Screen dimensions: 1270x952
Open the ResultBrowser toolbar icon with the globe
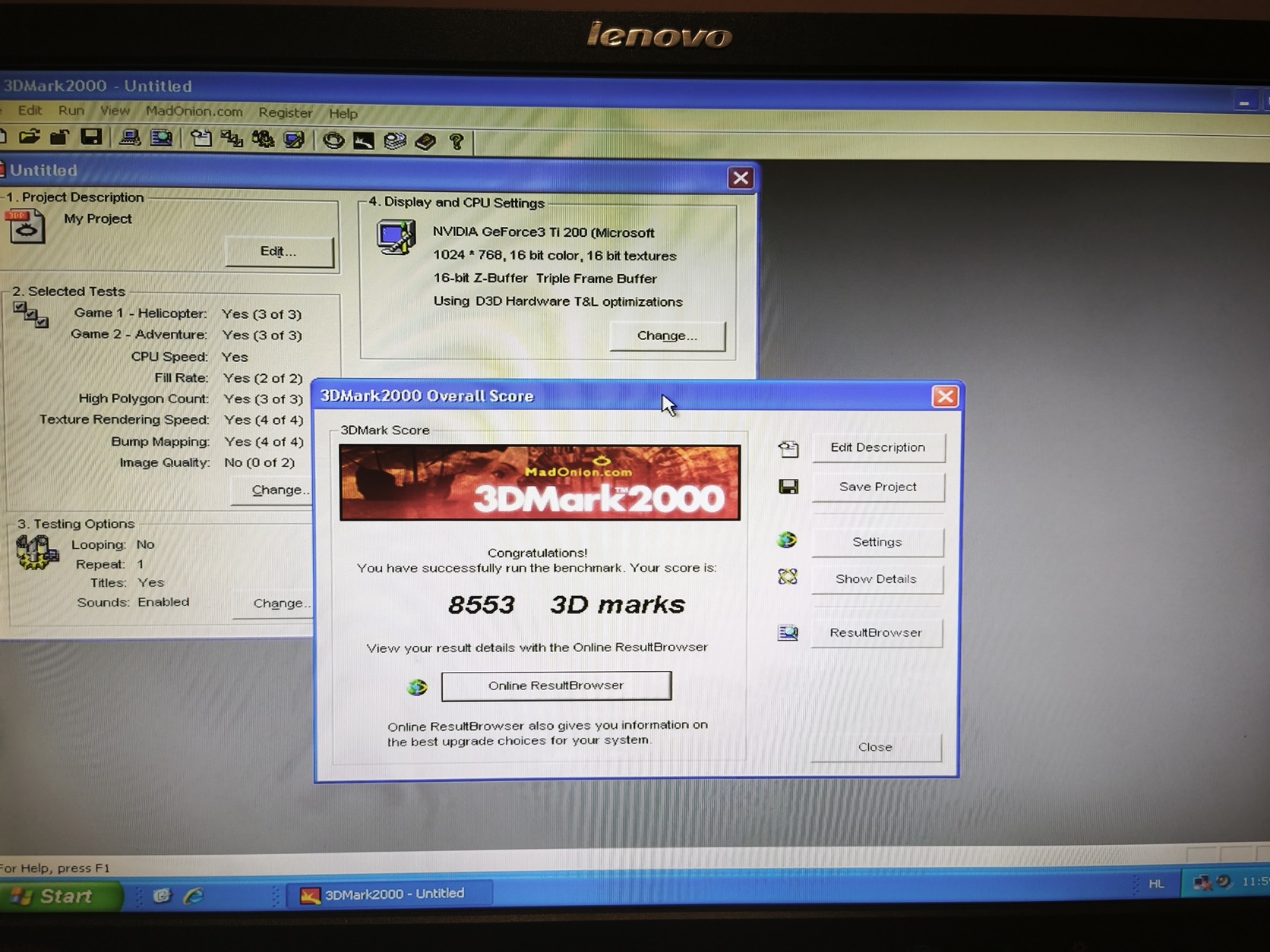[161, 138]
